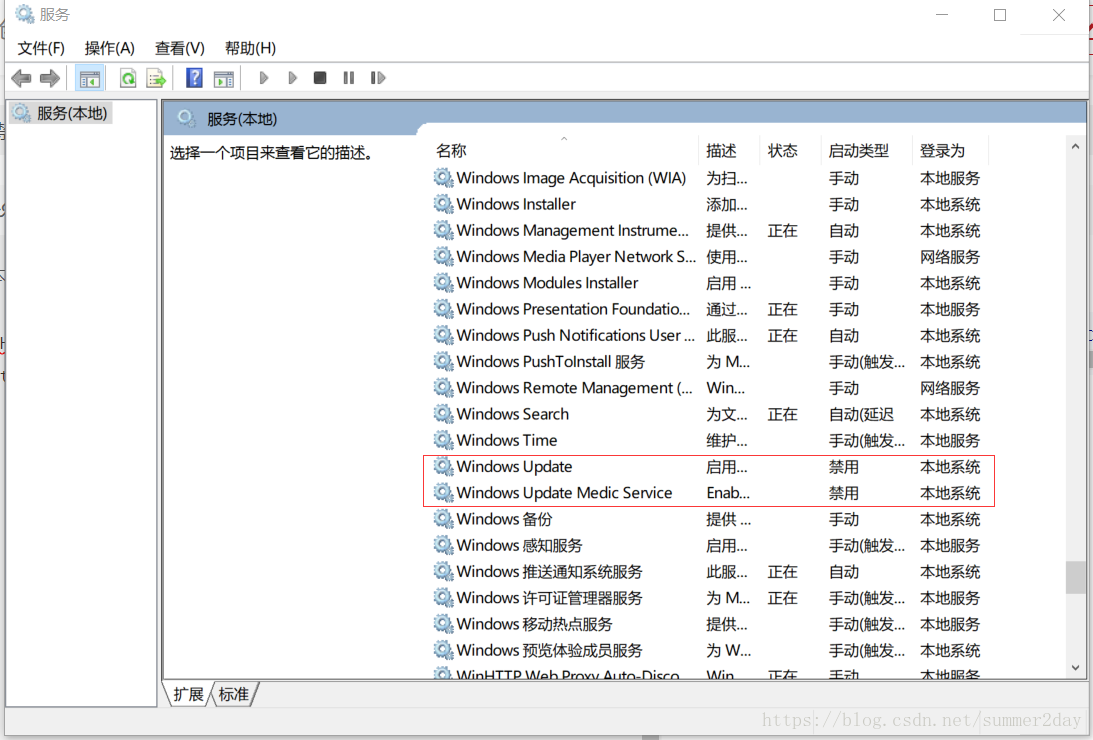The height and width of the screenshot is (740, 1093).
Task: Click gear icon of Windows Installer row
Action: pos(443,203)
